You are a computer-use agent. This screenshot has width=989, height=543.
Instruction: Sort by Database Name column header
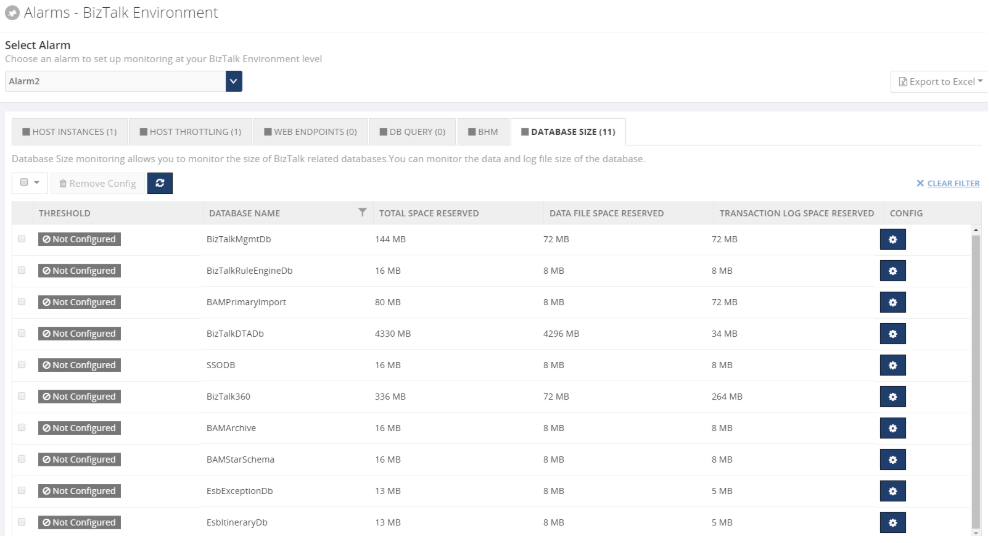tap(245, 213)
